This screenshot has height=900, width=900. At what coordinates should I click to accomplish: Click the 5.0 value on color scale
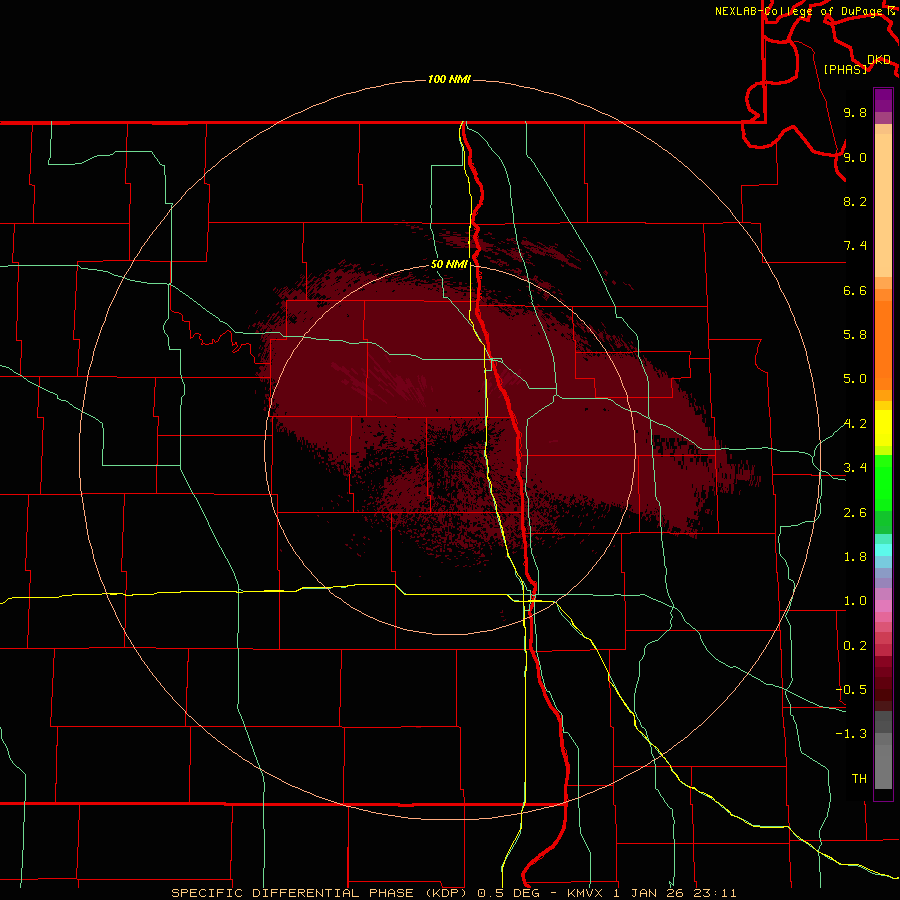coord(855,379)
